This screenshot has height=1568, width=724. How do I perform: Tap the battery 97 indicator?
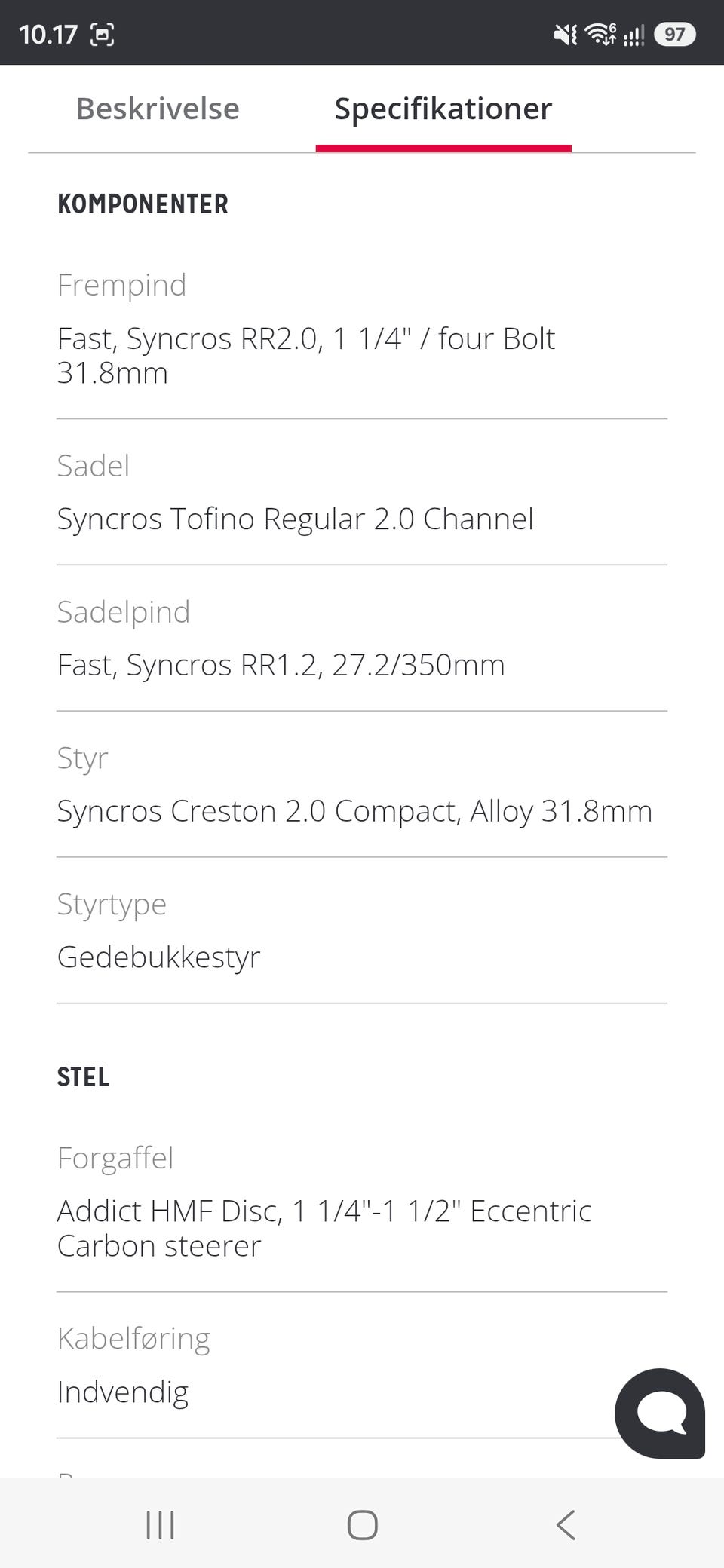(x=674, y=35)
